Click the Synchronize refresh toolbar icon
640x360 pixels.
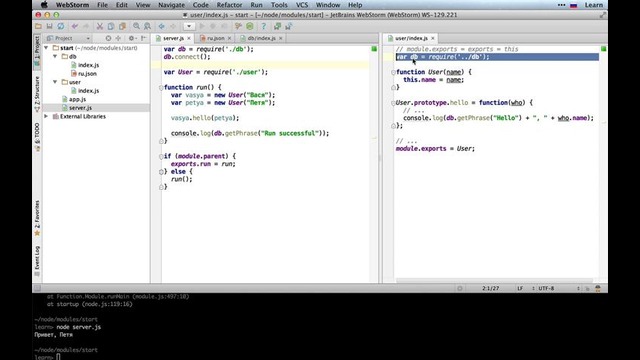pyautogui.click(x=60, y=26)
